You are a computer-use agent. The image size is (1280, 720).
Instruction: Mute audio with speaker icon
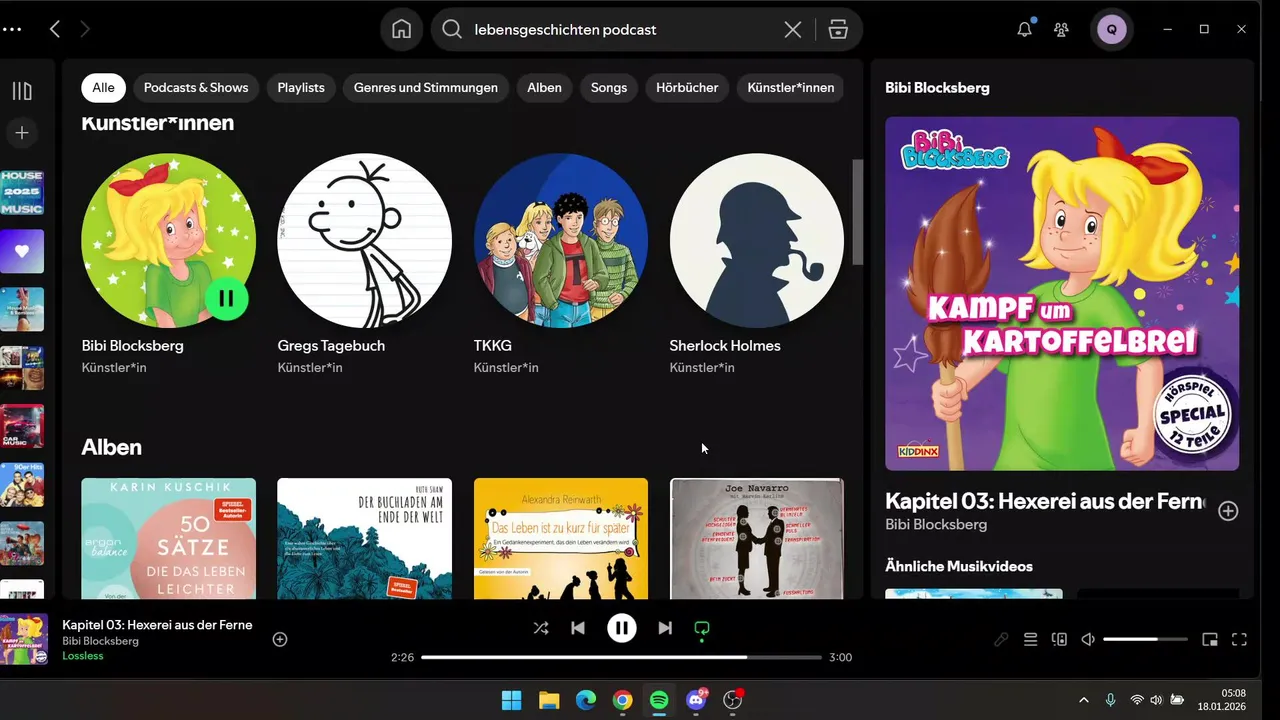[1088, 639]
